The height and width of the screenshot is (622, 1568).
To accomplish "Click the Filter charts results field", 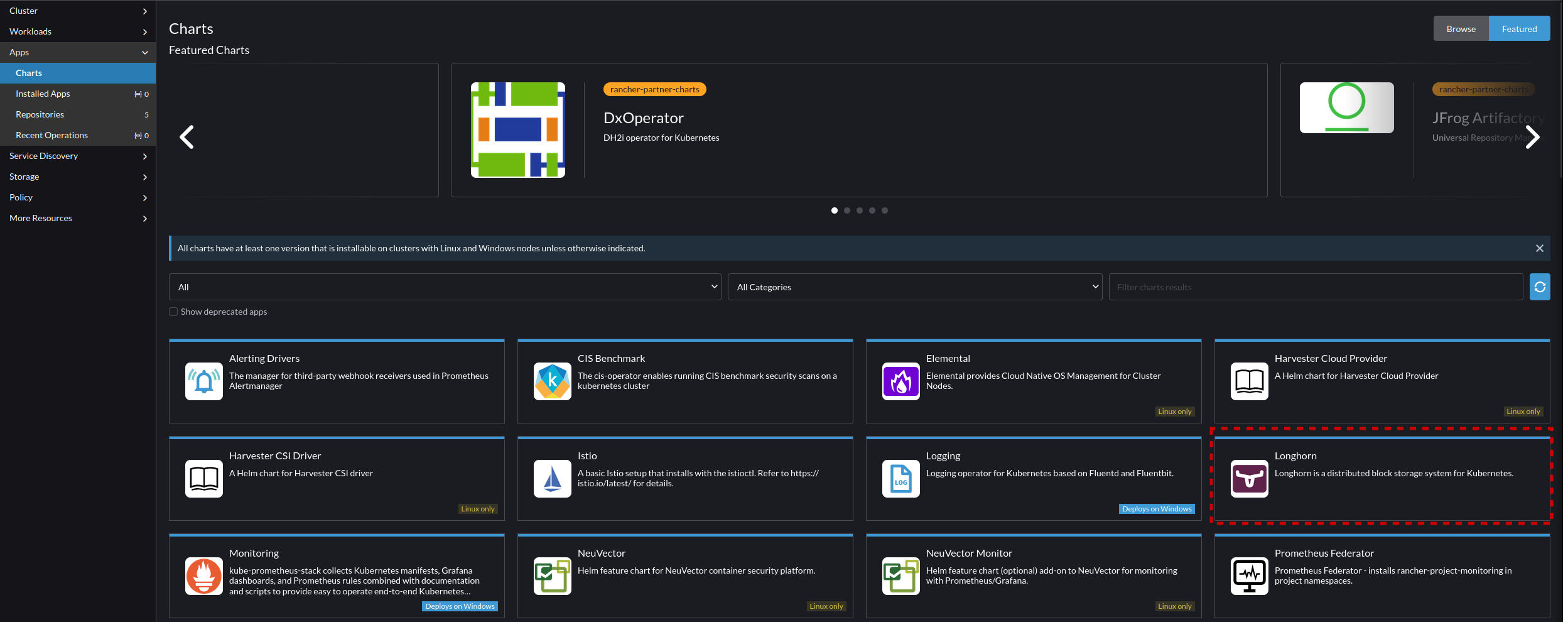I will click(1316, 287).
